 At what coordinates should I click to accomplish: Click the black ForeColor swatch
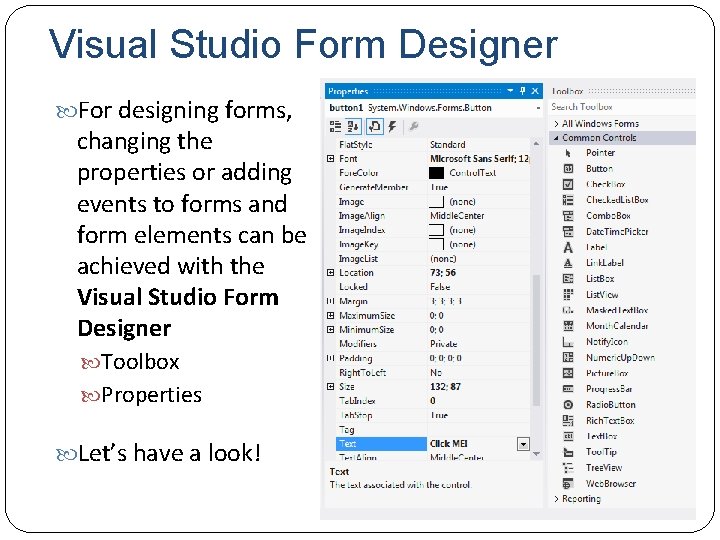(436, 173)
